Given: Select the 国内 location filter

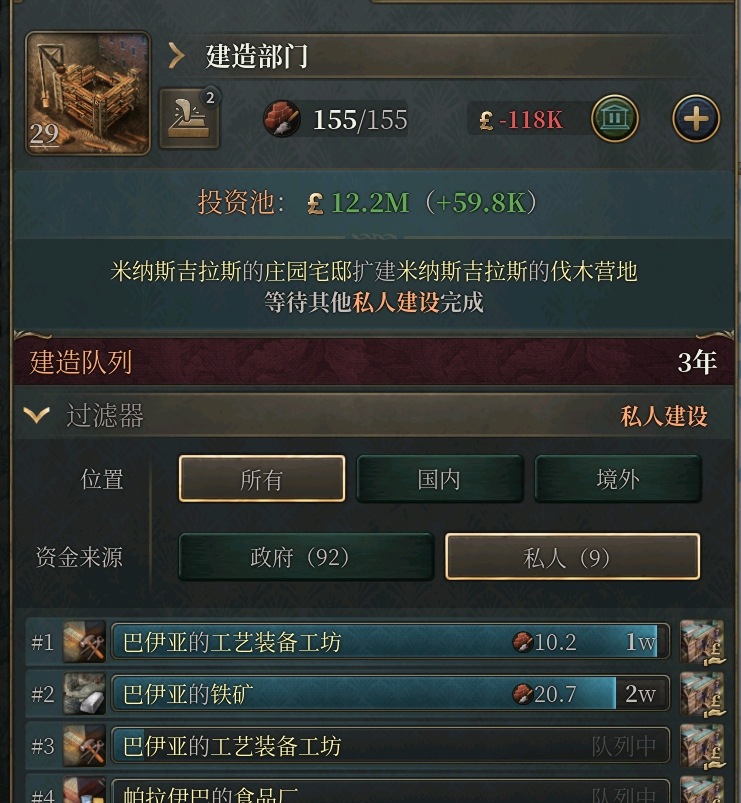Looking at the screenshot, I should pyautogui.click(x=439, y=479).
